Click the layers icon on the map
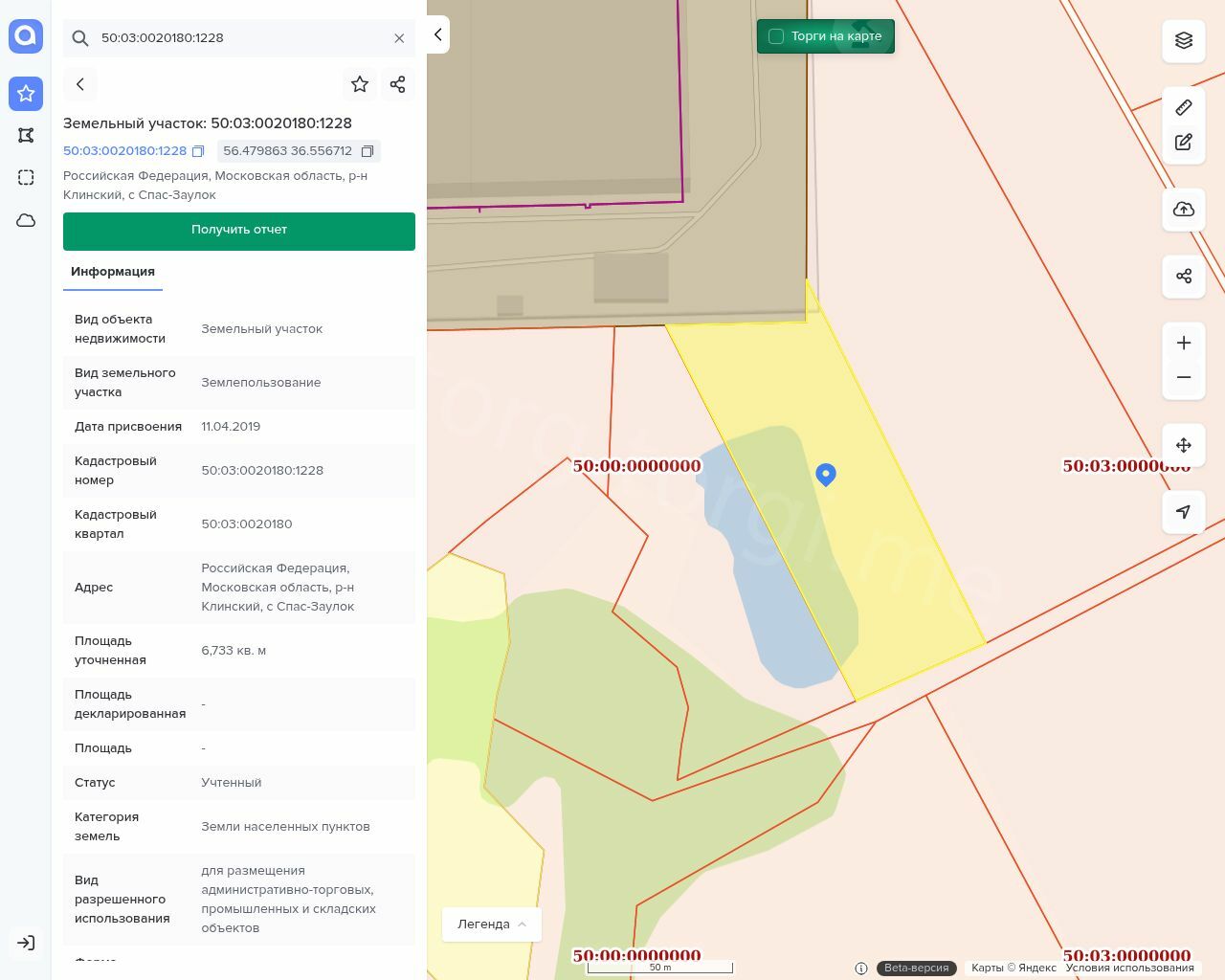 coord(1184,40)
